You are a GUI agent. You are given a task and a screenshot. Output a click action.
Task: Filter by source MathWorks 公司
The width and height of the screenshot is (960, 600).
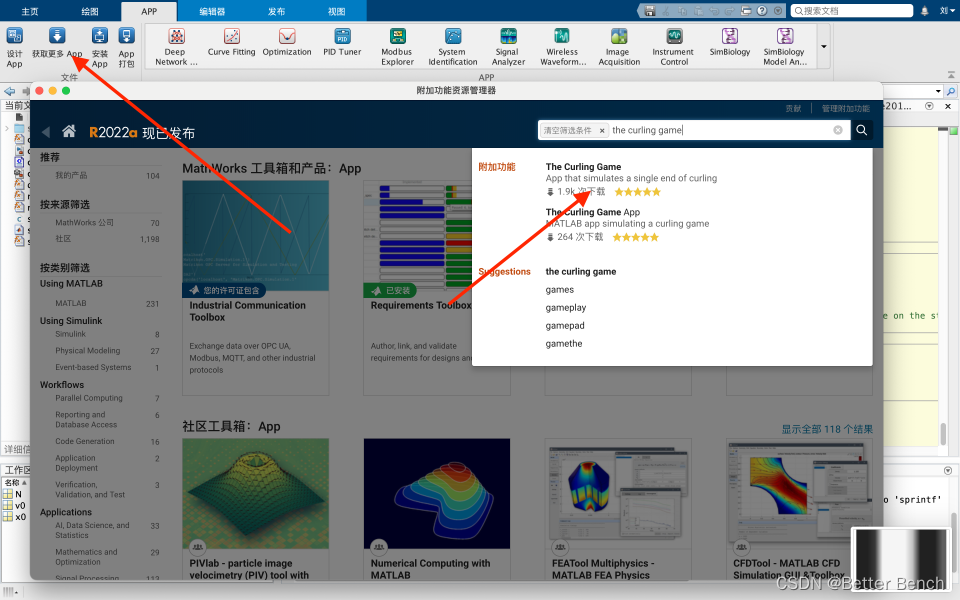click(84, 222)
